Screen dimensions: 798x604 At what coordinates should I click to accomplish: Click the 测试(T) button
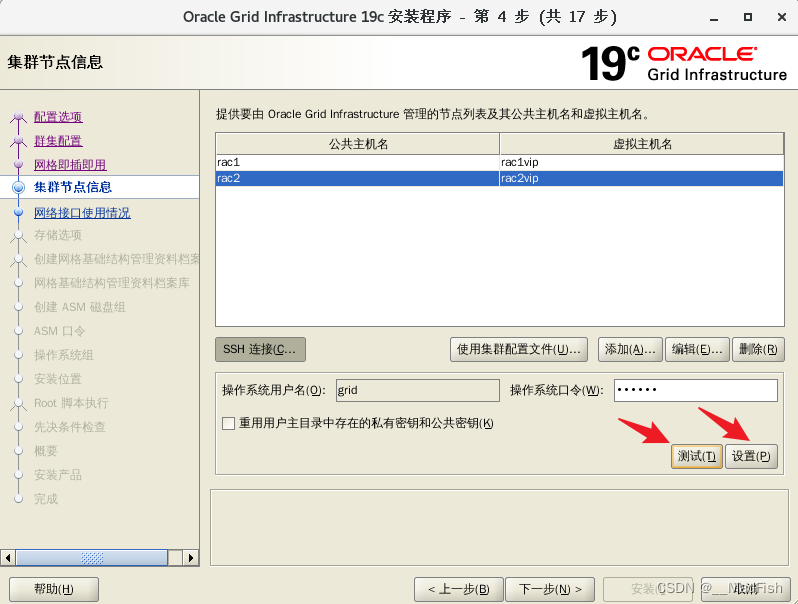[x=697, y=456]
